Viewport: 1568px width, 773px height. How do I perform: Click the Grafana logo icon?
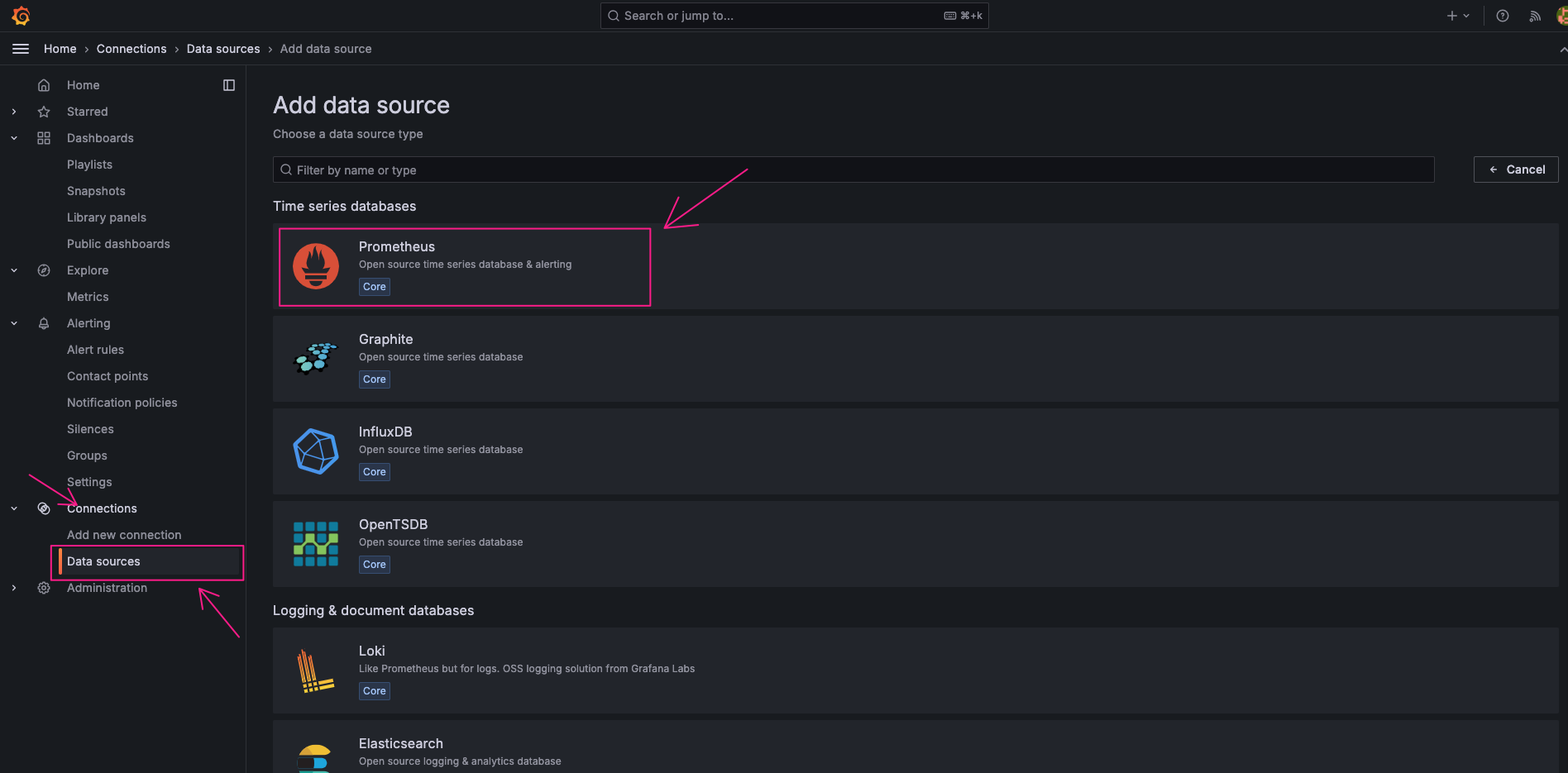click(22, 16)
